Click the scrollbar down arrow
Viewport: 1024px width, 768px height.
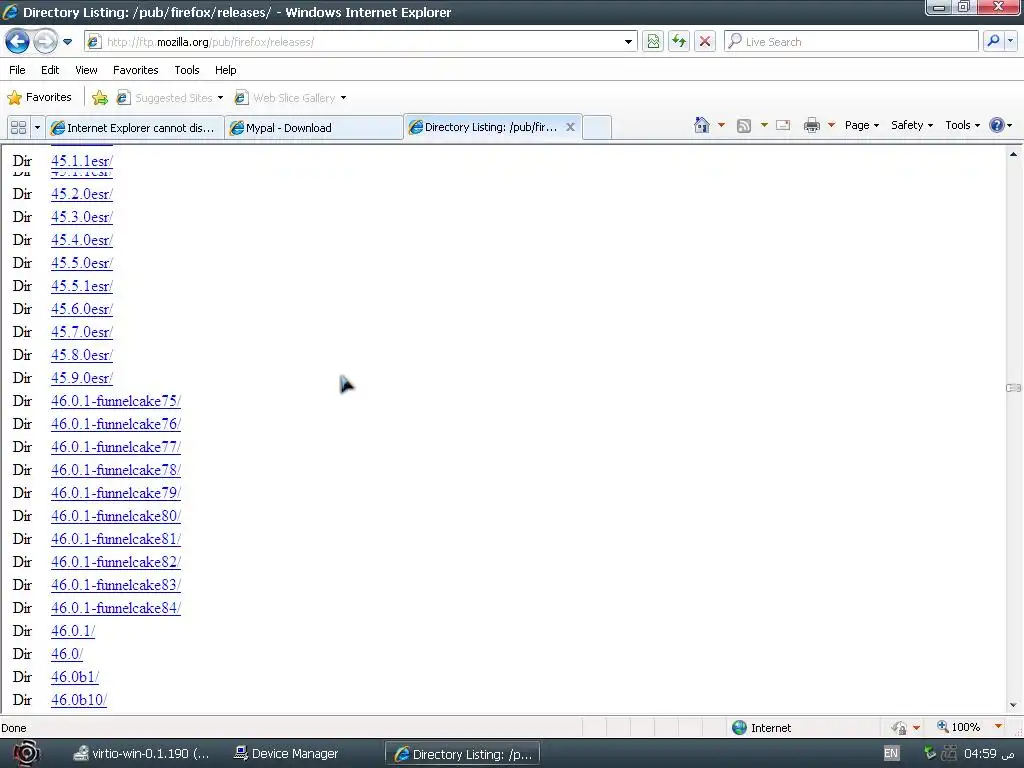[1014, 705]
